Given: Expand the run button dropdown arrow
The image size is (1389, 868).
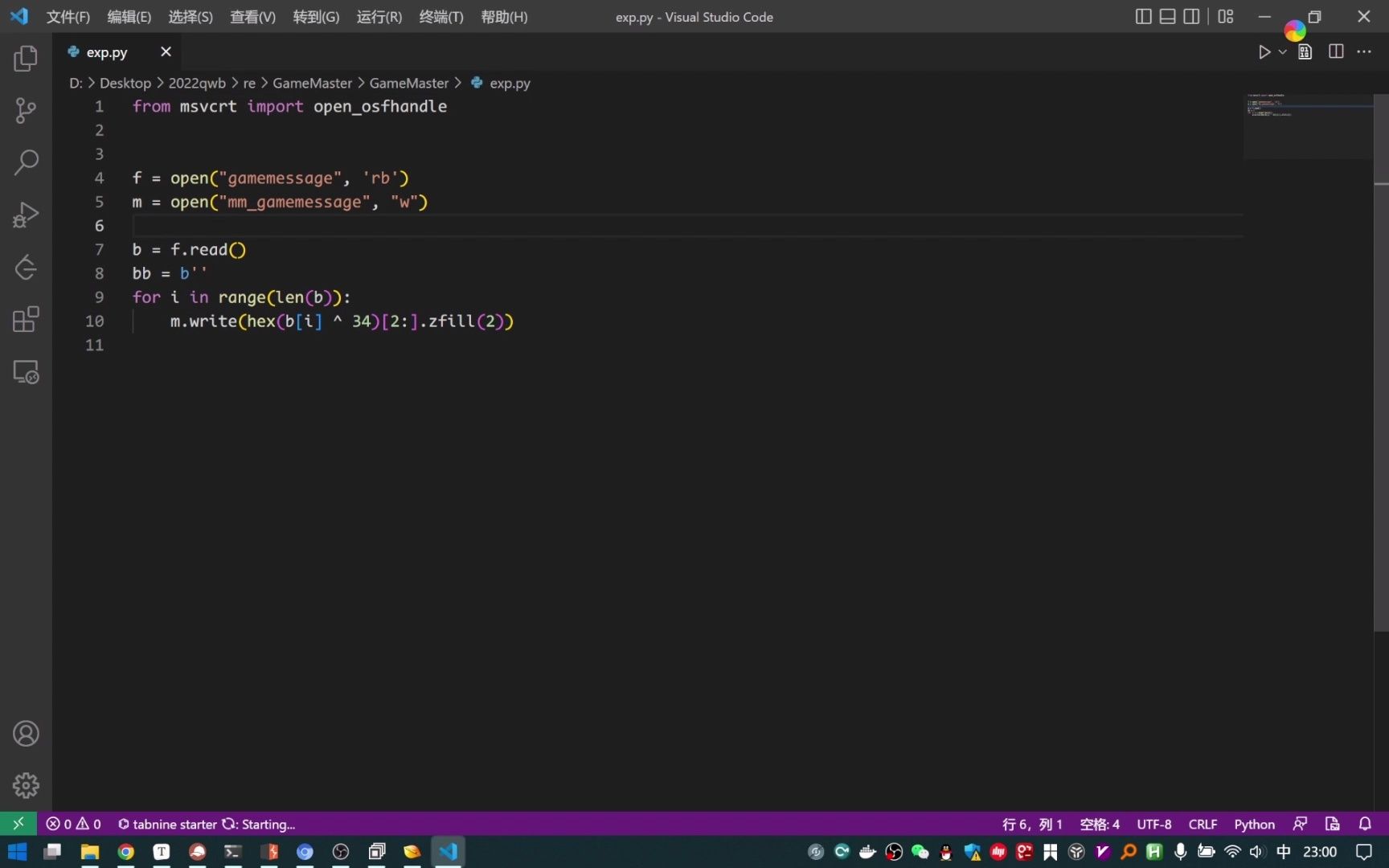Looking at the screenshot, I should pos(1282,52).
